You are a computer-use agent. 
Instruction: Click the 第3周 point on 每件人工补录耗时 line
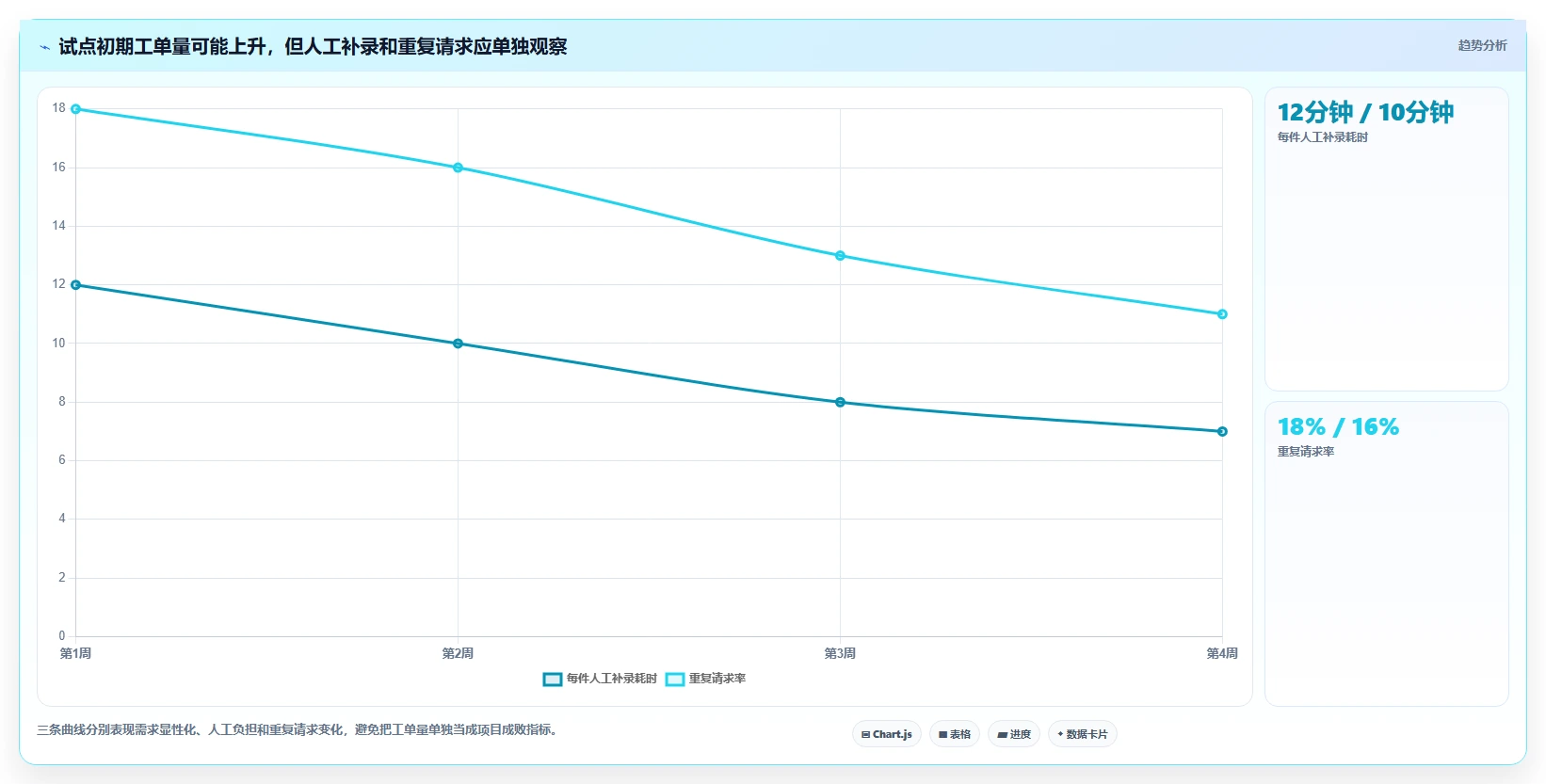841,402
